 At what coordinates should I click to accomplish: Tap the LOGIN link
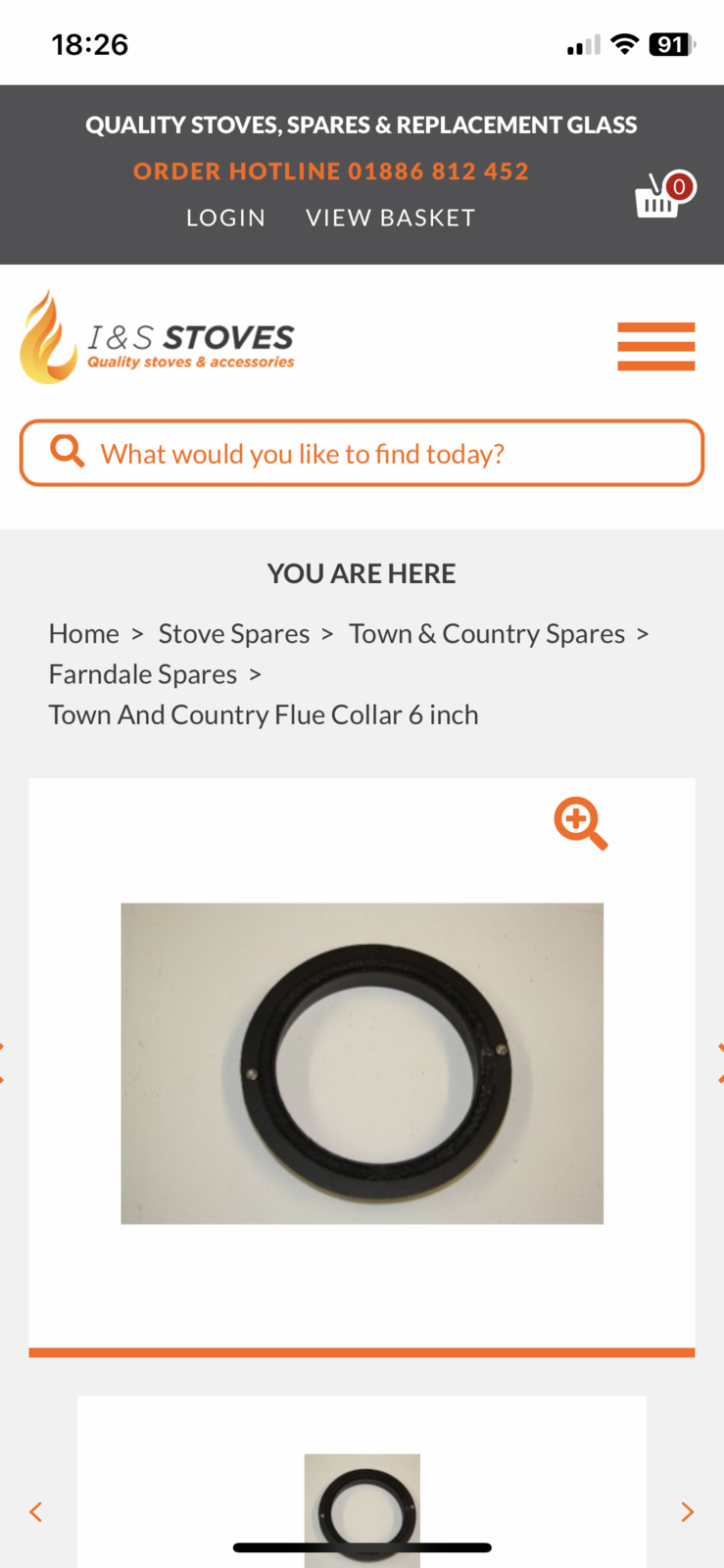225,218
